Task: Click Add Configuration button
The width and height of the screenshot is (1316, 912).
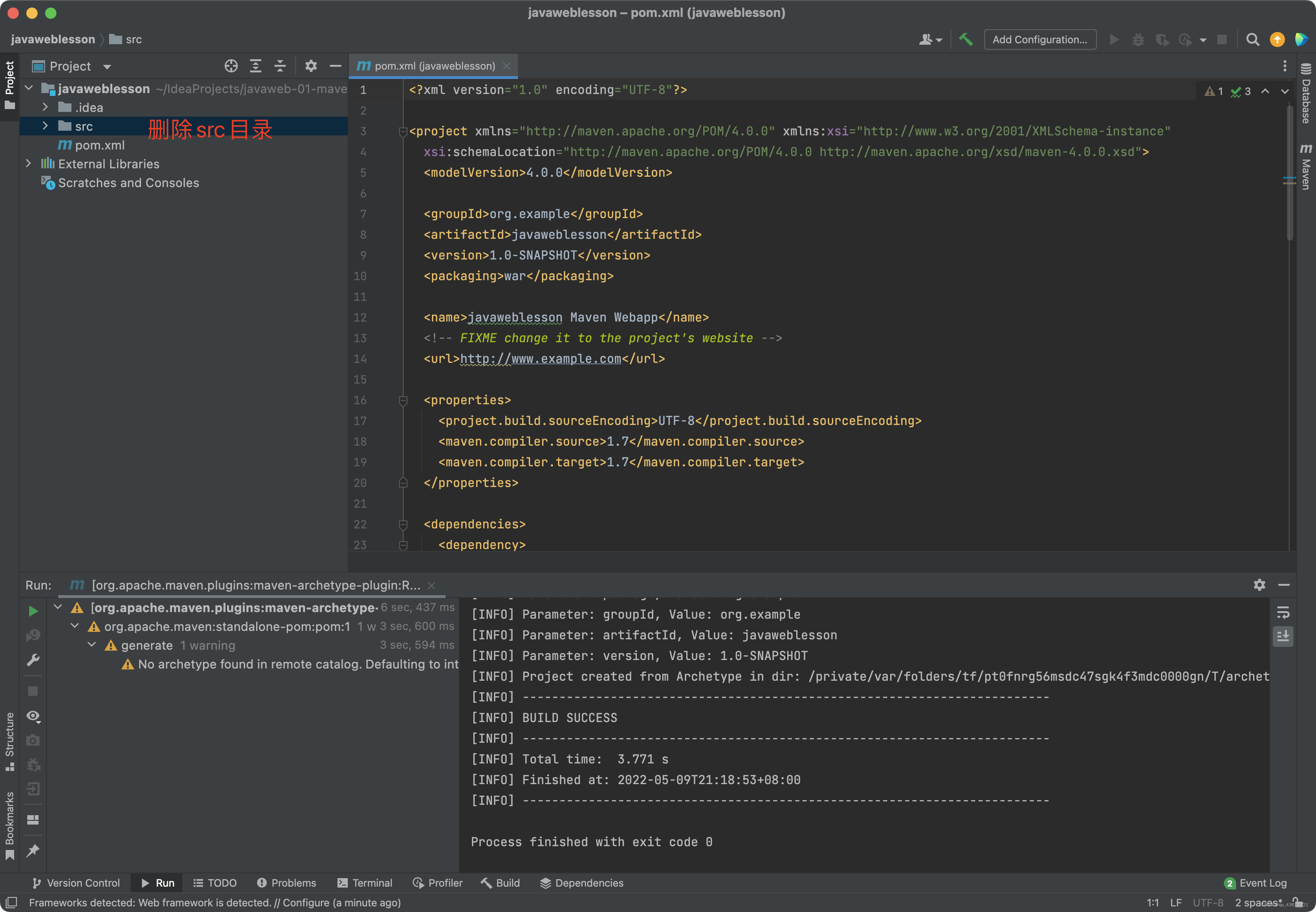Action: 1040,39
